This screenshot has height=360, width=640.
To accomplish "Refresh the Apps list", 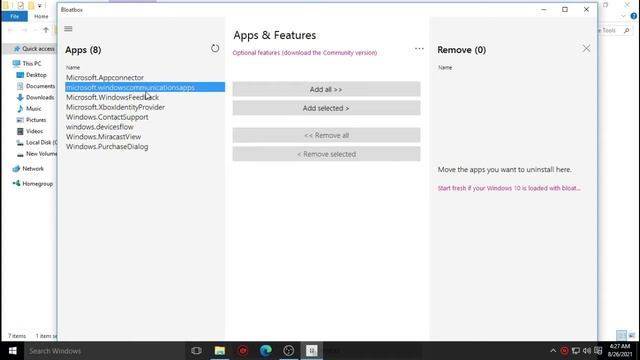I will point(215,48).
